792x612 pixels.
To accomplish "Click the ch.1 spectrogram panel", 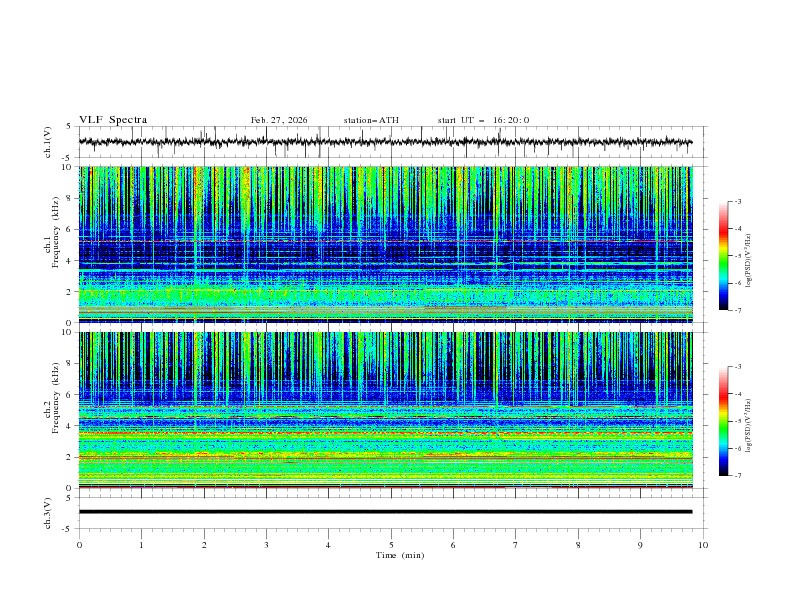I will (386, 244).
